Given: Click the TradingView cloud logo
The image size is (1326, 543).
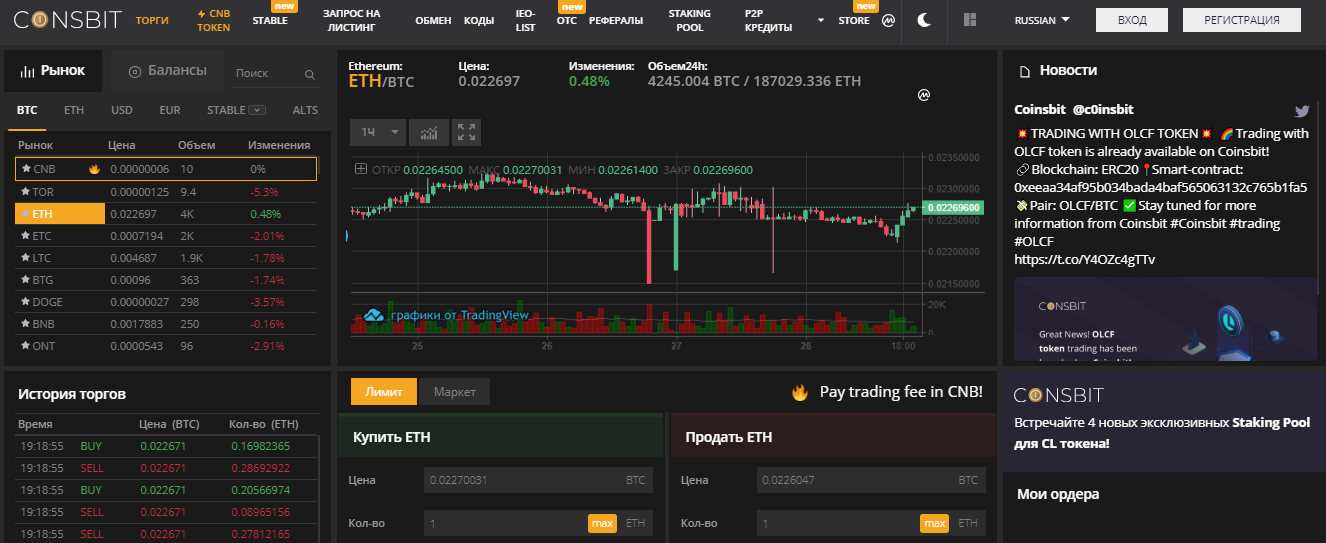Looking at the screenshot, I should [x=375, y=315].
